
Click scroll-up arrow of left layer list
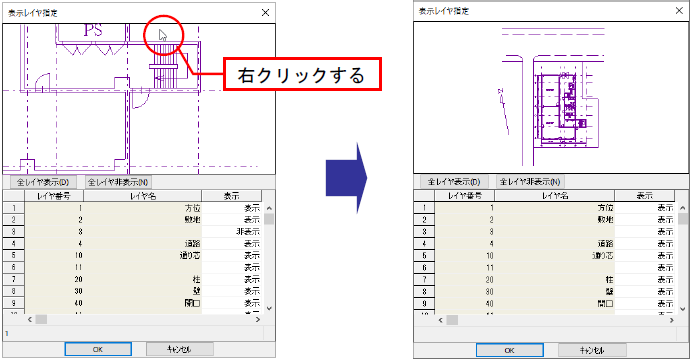(269, 208)
